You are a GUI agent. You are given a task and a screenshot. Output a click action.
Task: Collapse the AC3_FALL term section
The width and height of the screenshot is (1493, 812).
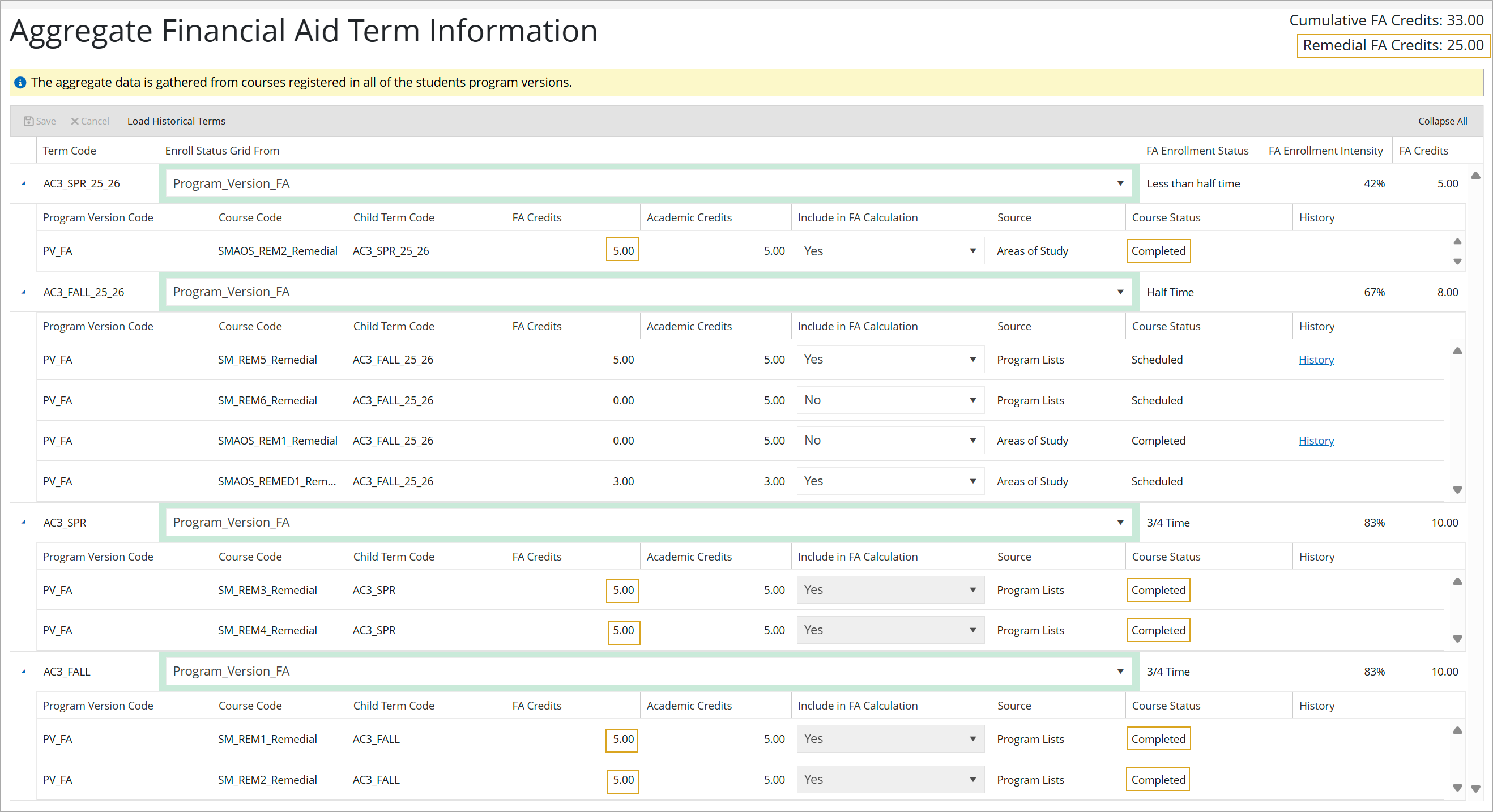coord(24,670)
